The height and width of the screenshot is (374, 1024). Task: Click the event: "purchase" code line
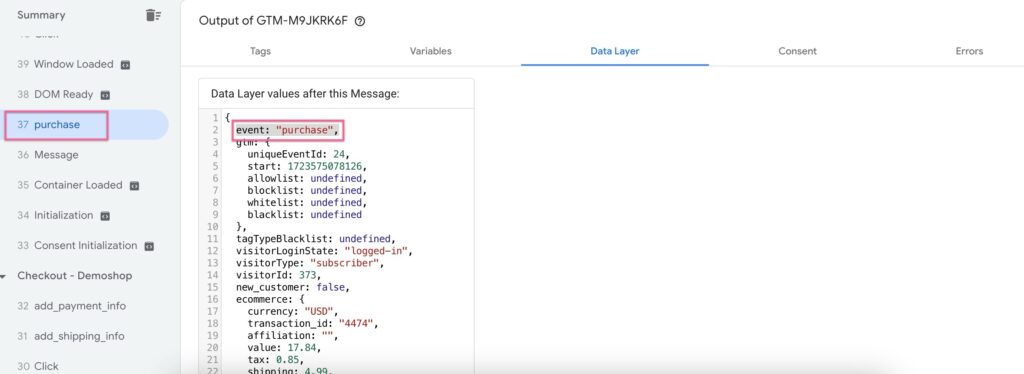(x=288, y=130)
